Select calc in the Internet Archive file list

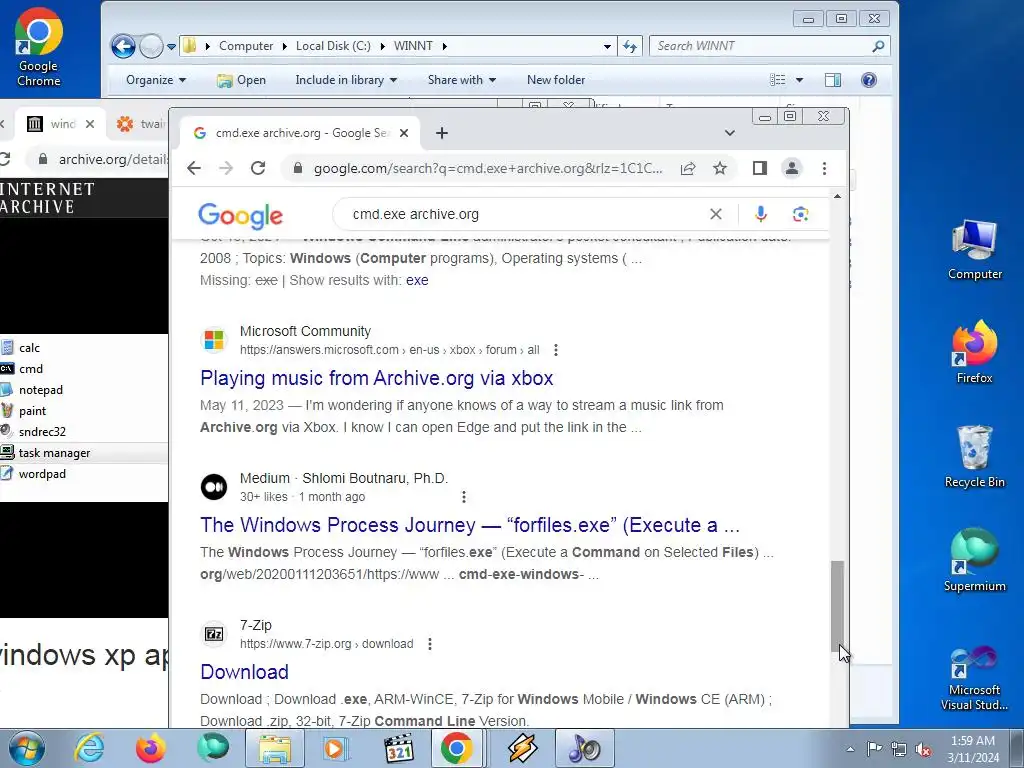(29, 348)
